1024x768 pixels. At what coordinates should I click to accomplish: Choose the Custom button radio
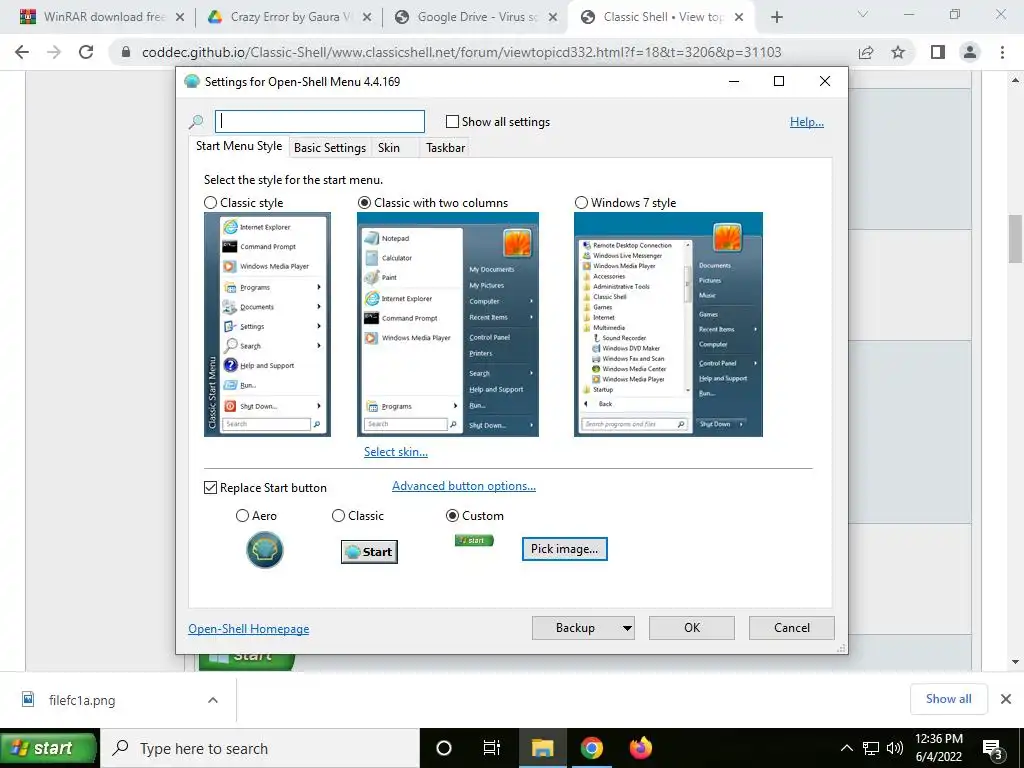click(452, 516)
